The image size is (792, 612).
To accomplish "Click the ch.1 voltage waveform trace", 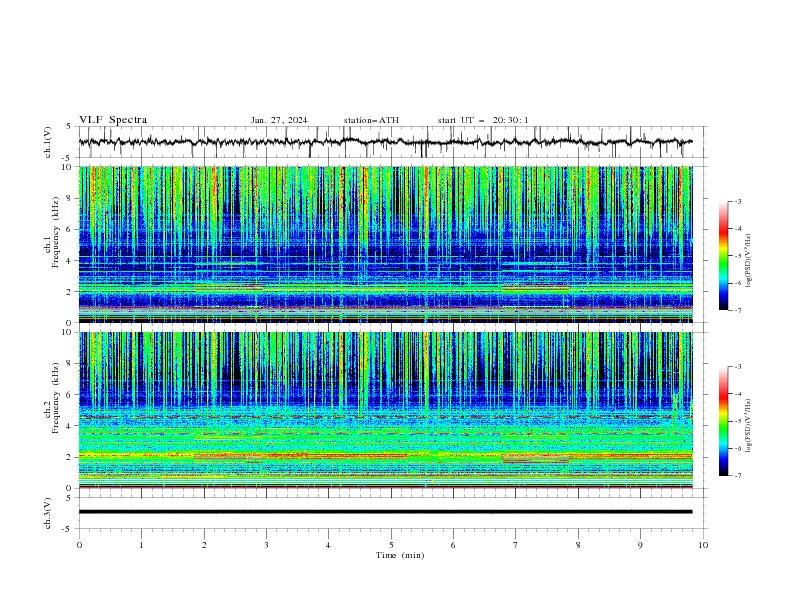I will tap(385, 142).
